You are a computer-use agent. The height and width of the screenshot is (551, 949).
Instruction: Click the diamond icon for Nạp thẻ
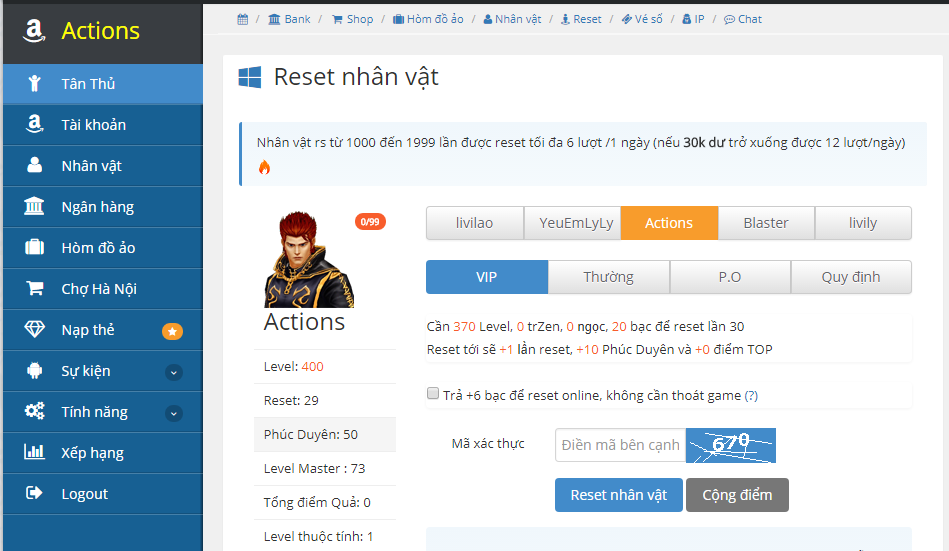pos(35,330)
